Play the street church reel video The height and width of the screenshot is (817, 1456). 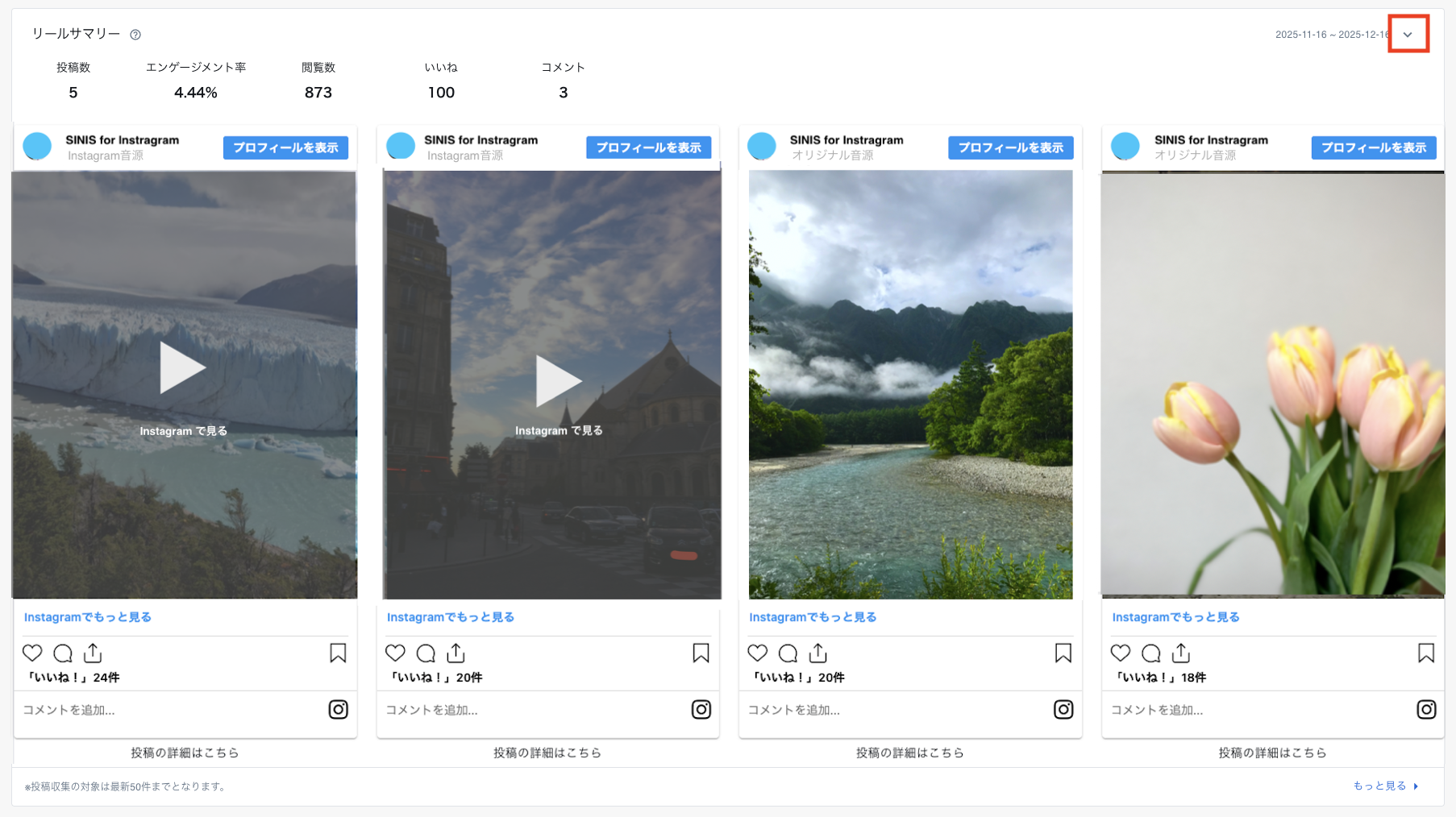pos(558,381)
